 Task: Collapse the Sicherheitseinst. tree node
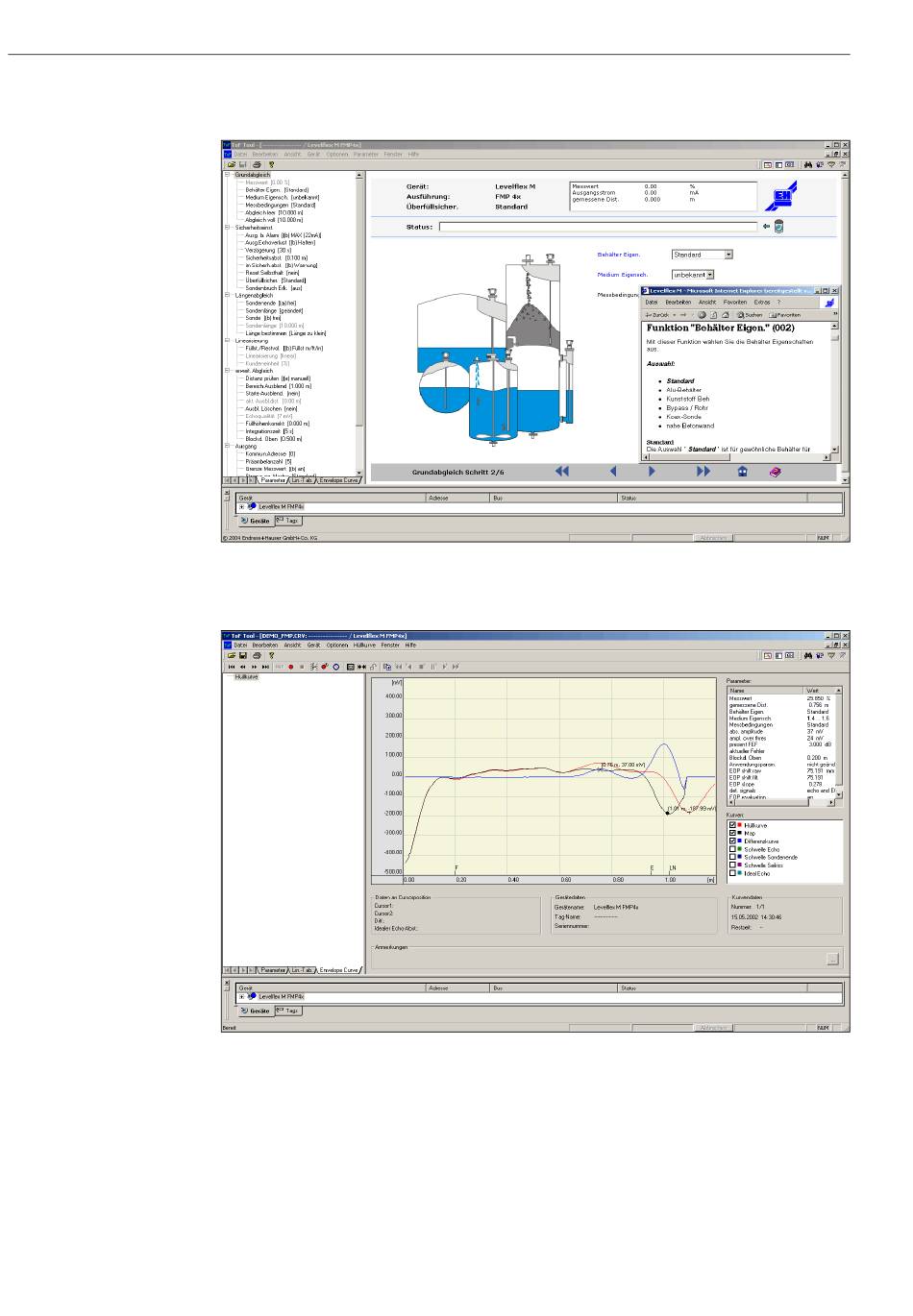228,228
